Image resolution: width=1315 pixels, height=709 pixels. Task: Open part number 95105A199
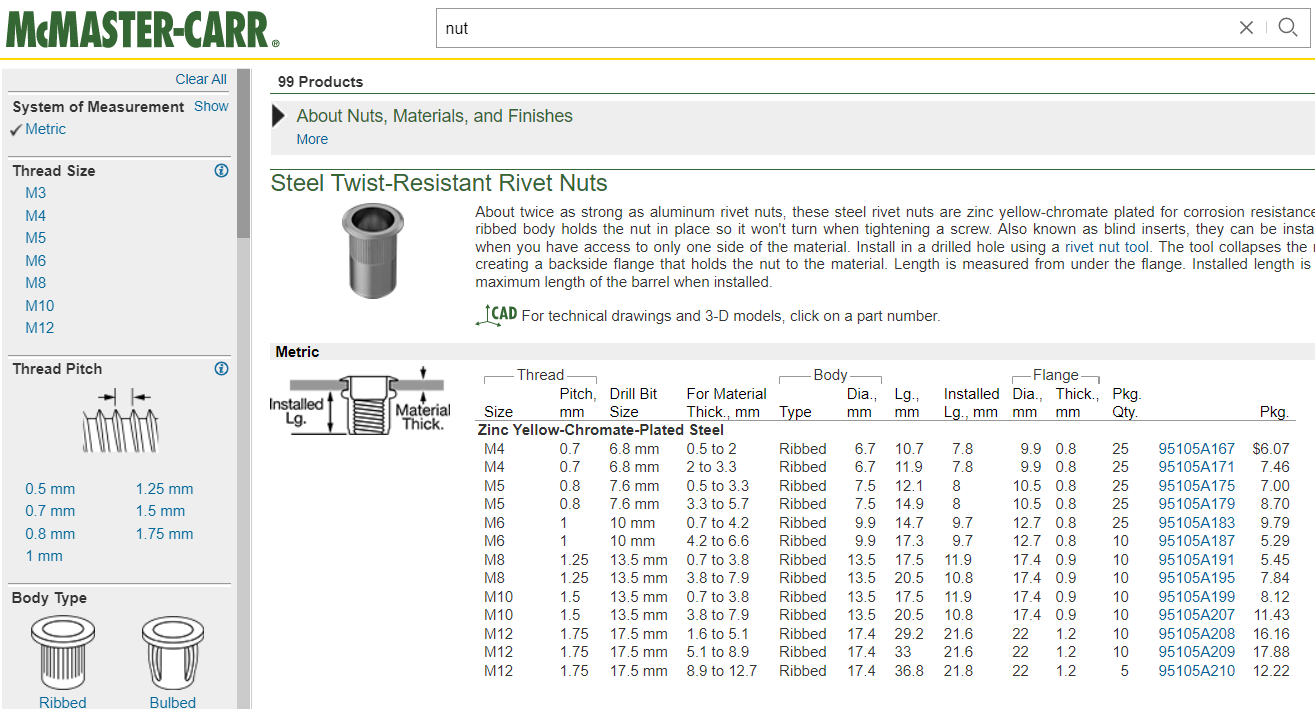(x=1196, y=597)
